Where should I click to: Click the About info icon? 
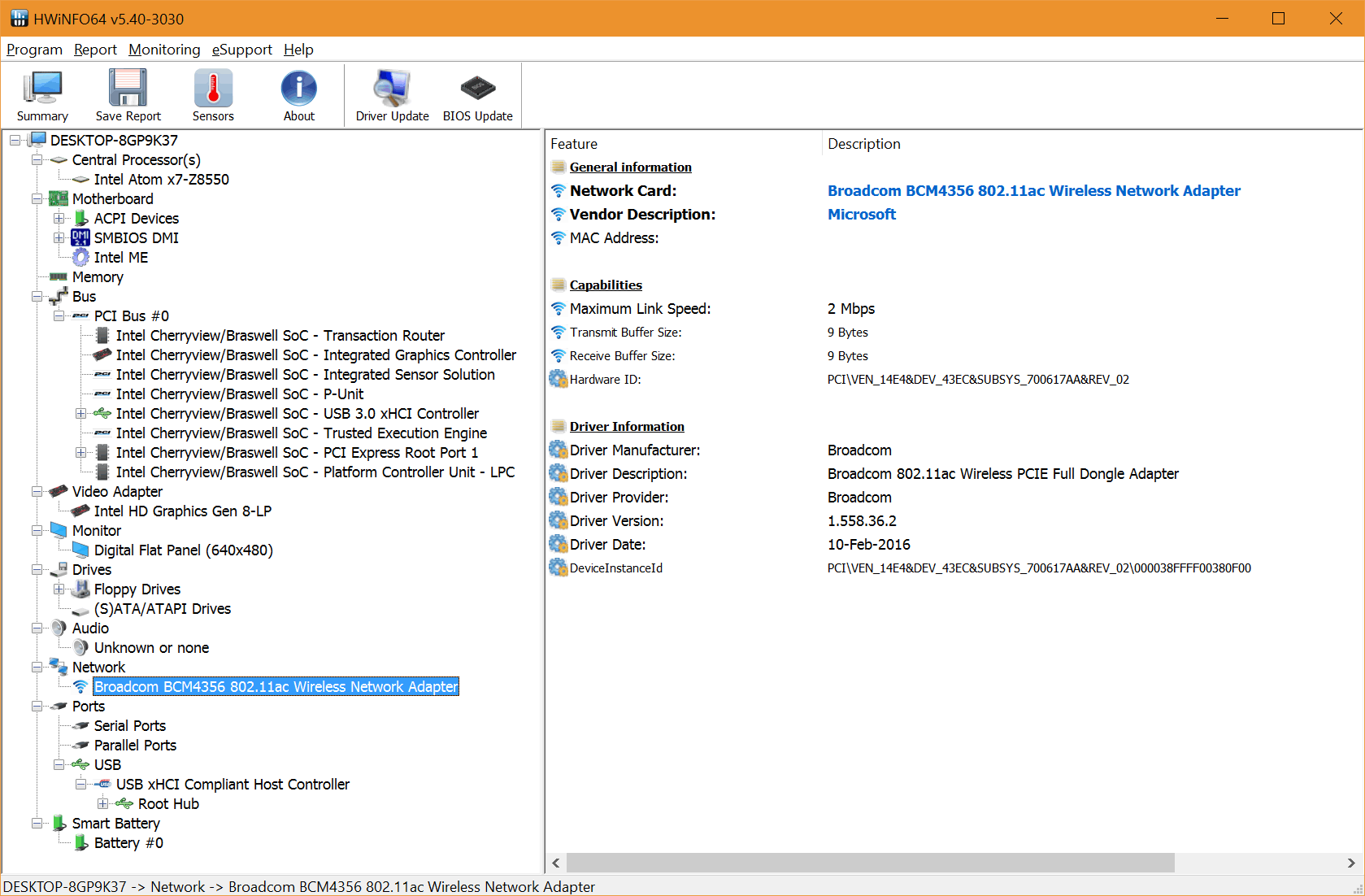pos(298,88)
